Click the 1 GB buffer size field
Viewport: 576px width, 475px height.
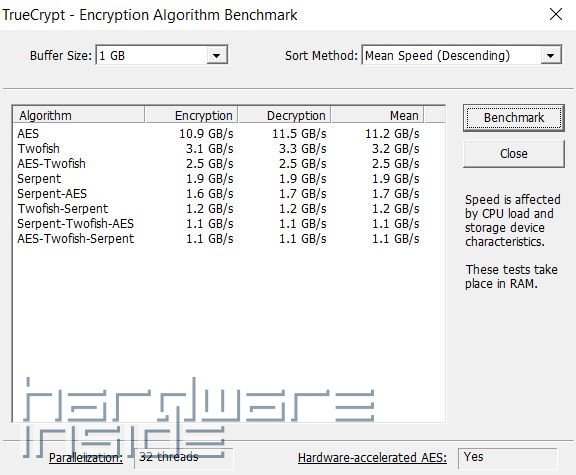(151, 56)
